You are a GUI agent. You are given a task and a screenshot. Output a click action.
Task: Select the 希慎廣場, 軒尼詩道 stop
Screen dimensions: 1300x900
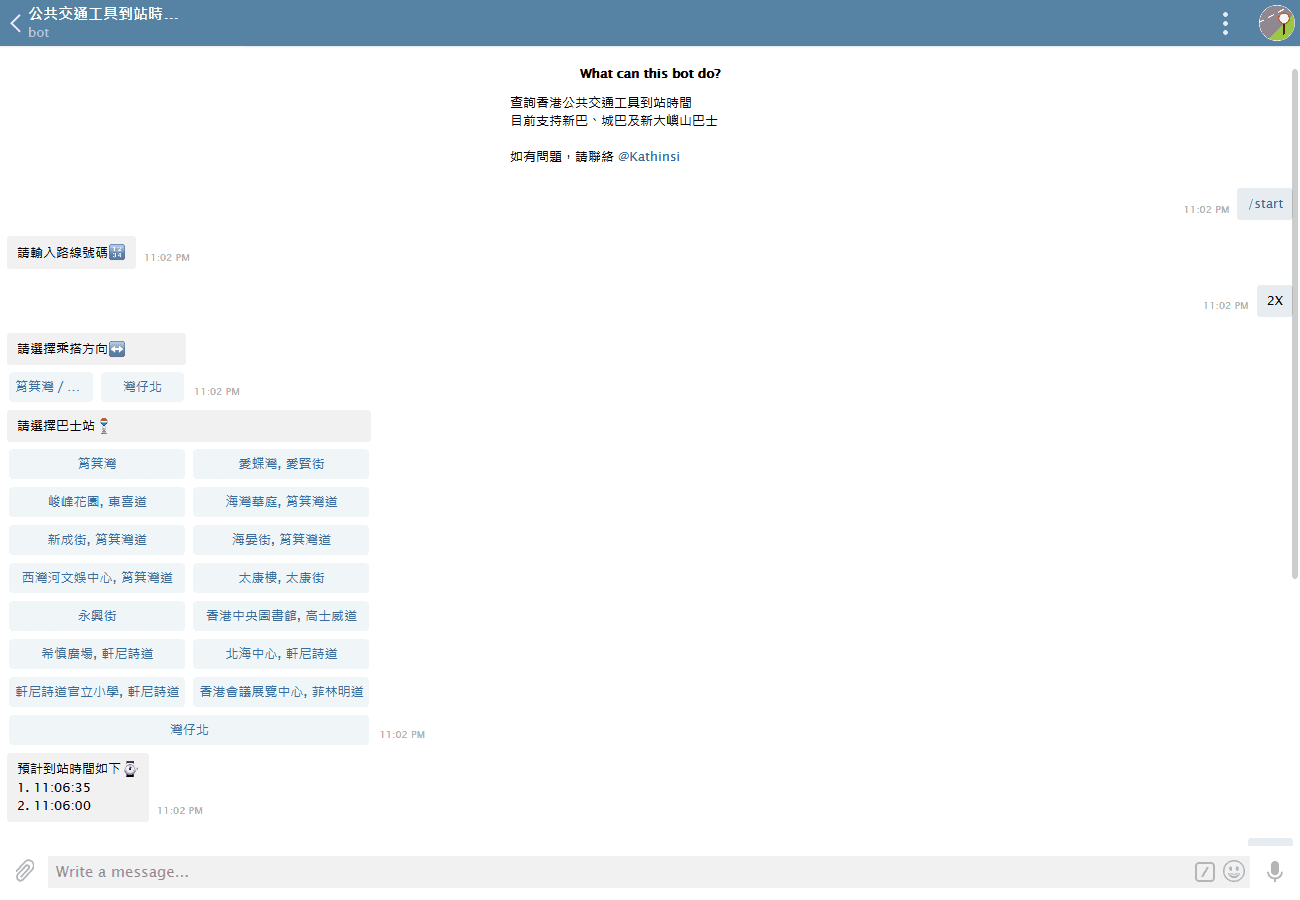96,653
